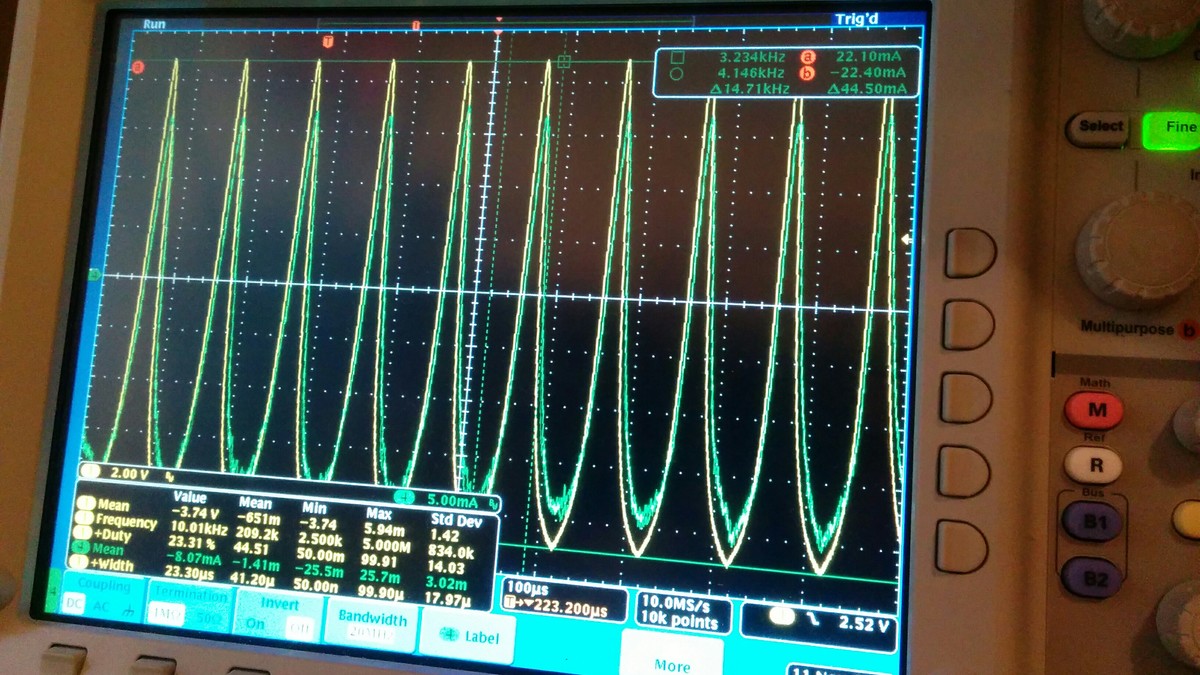The width and height of the screenshot is (1200, 675).
Task: Push the top side bezel button beside screen
Action: (x=969, y=252)
